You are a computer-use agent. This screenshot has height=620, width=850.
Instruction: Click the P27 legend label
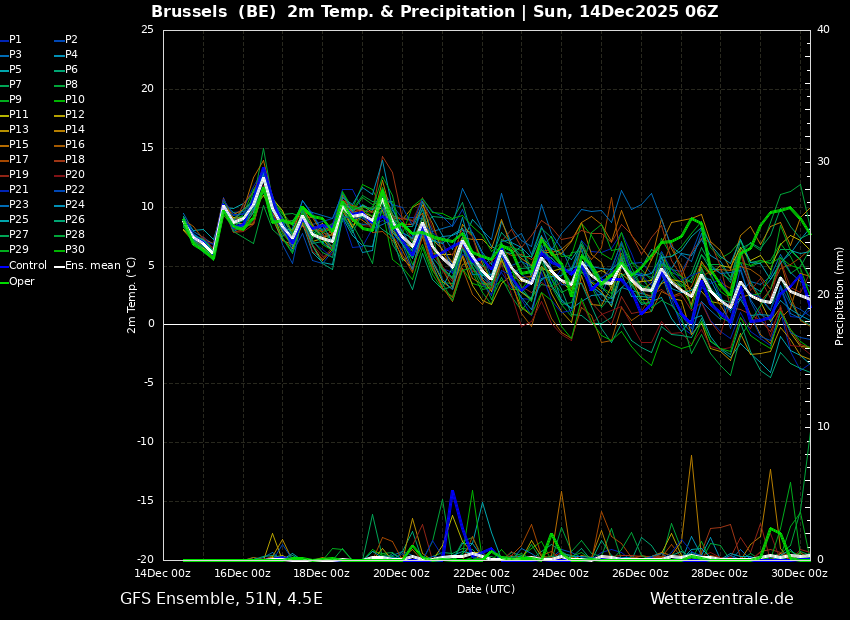click(18, 235)
